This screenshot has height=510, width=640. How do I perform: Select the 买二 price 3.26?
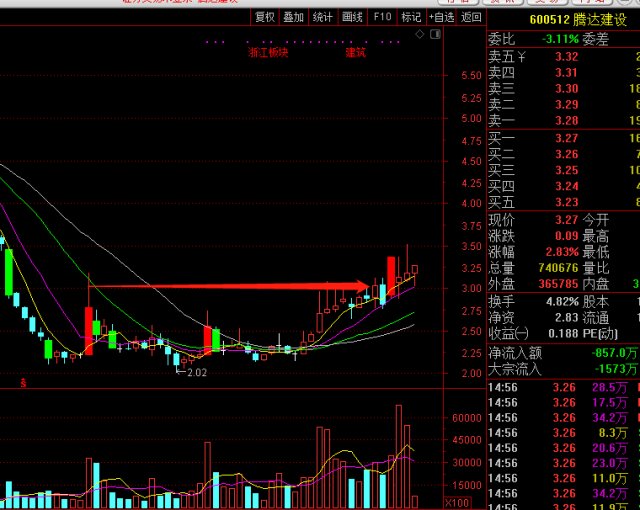567,154
